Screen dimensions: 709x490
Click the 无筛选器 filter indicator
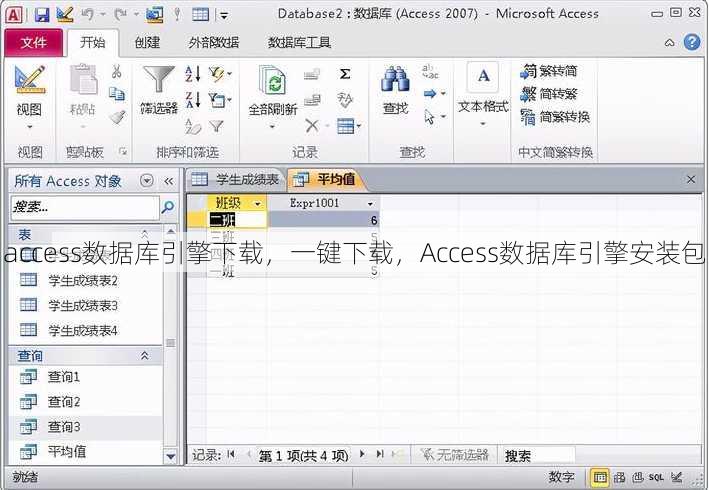(454, 455)
